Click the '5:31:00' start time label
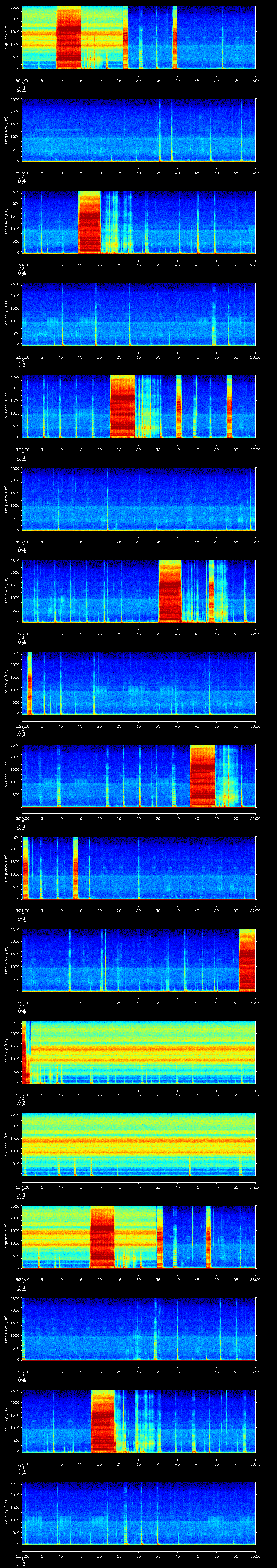 click(22, 910)
